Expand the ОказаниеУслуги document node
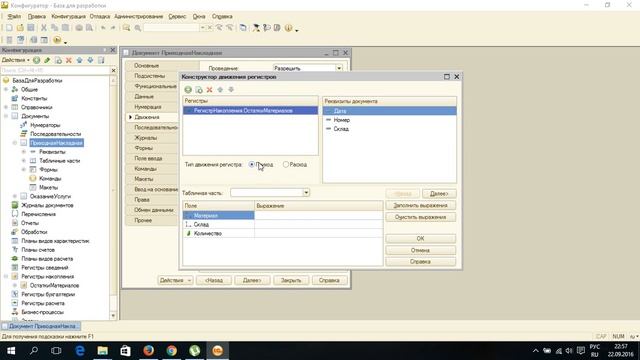The height and width of the screenshot is (360, 640). (15, 196)
